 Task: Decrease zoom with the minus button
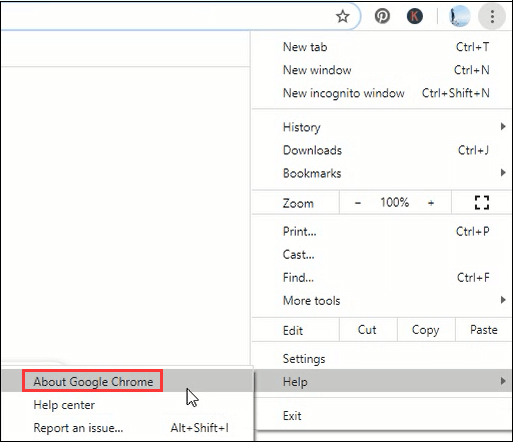(358, 203)
